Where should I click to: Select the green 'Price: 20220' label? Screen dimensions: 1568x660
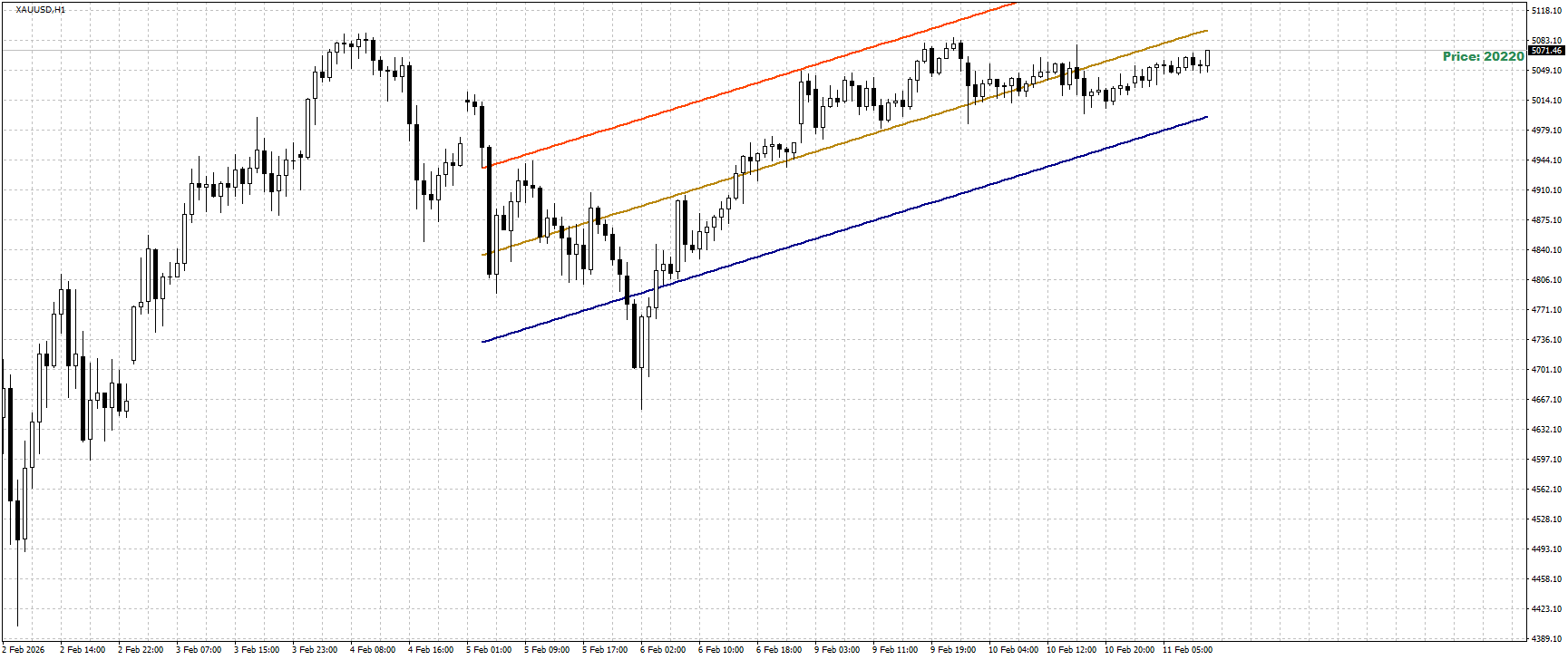tap(1484, 56)
